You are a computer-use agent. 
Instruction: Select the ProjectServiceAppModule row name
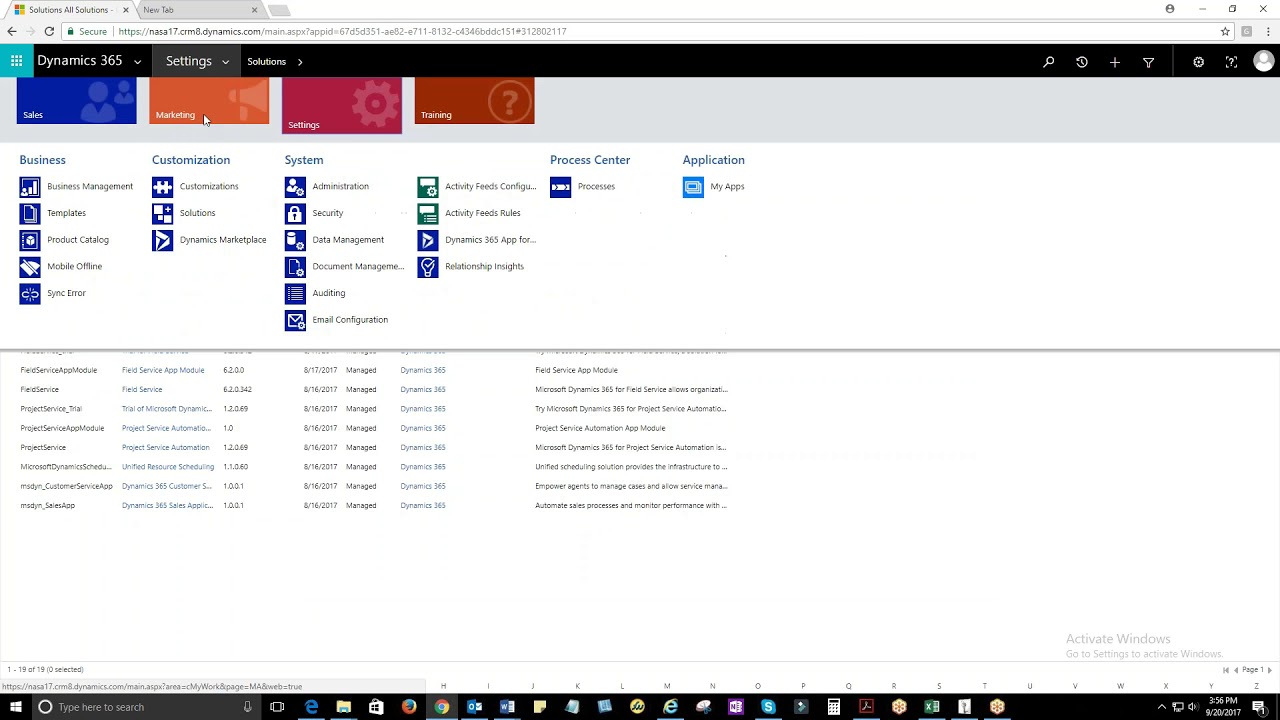pyautogui.click(x=62, y=428)
